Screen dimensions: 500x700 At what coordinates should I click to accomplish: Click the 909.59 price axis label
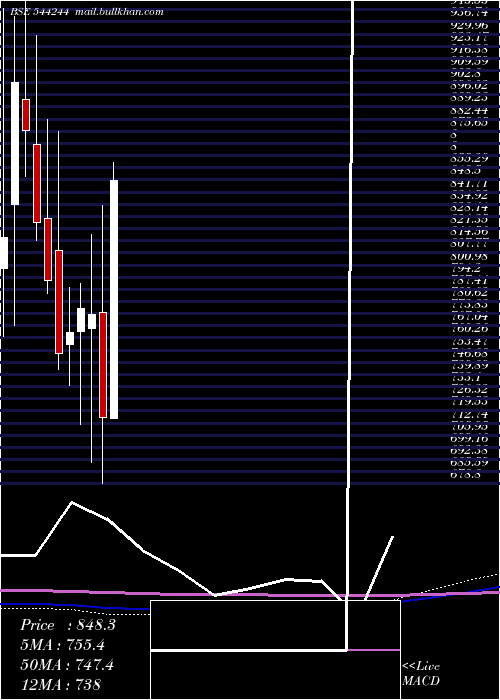pyautogui.click(x=469, y=62)
